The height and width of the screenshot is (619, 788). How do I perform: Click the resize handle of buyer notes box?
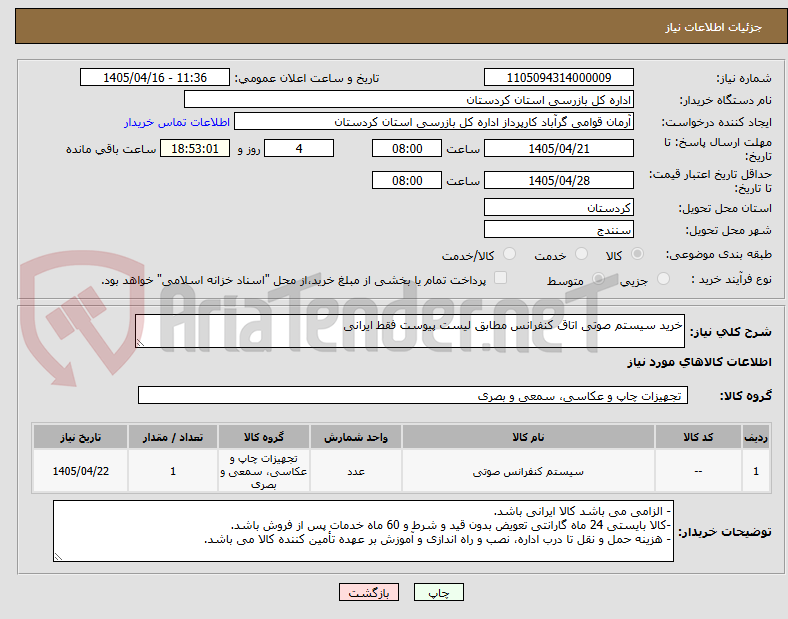pyautogui.click(x=58, y=557)
